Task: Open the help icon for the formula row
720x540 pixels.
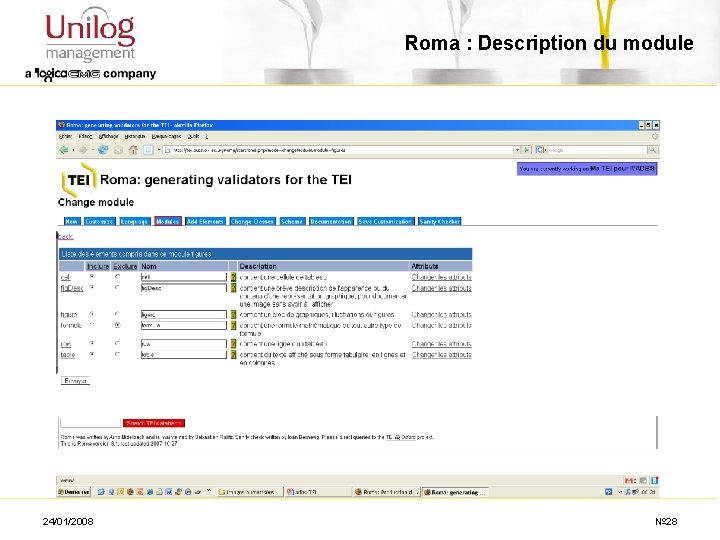Action: tap(233, 326)
